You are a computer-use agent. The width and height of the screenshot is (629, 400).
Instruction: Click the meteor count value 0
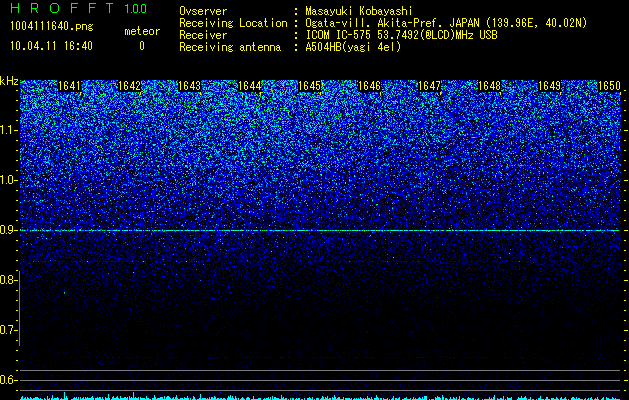[x=142, y=46]
